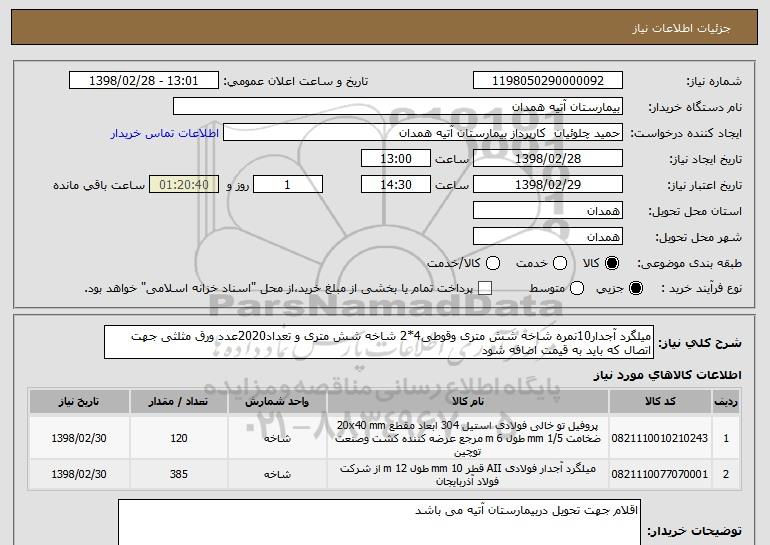This screenshot has height=545, width=770.
Task: Click the validity time field 14:30
Action: (396, 185)
